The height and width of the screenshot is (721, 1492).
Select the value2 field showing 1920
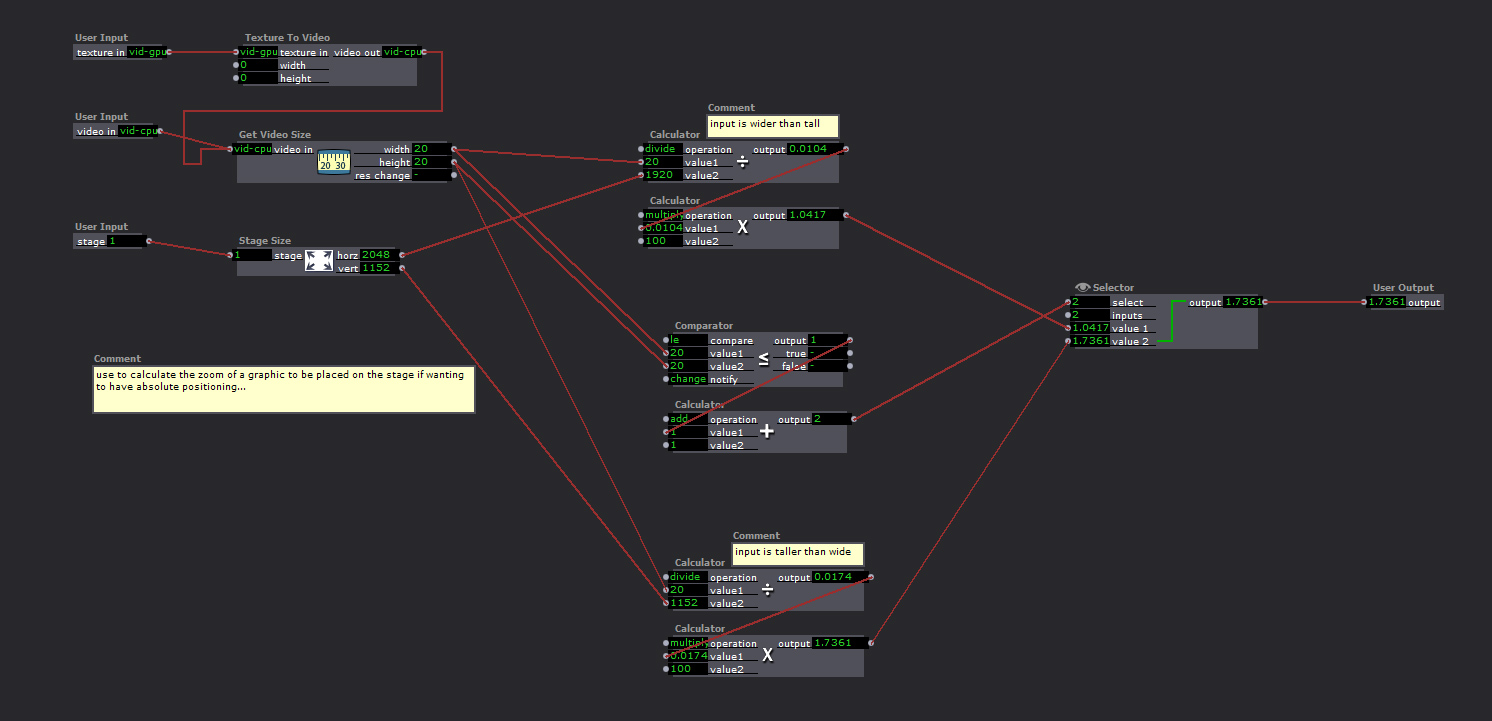(x=663, y=175)
